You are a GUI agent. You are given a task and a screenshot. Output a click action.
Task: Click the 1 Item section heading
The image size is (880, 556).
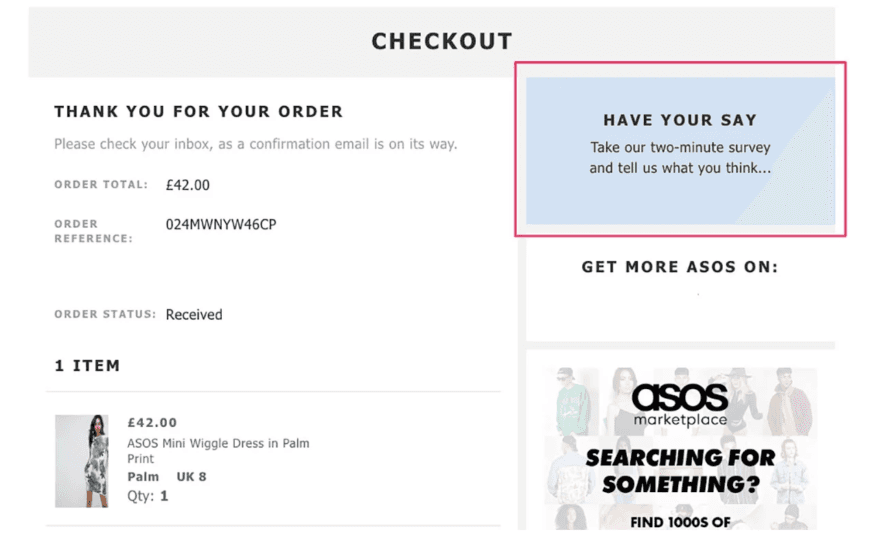pyautogui.click(x=87, y=366)
